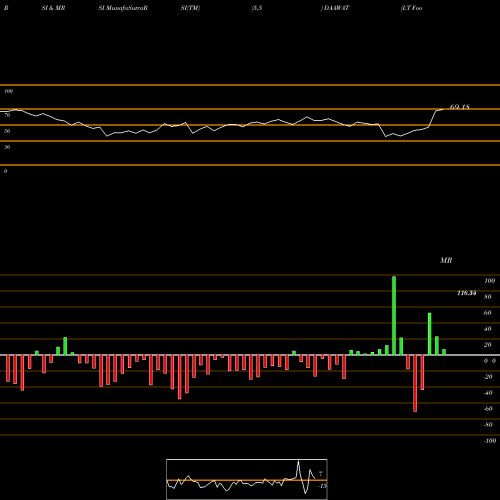Image resolution: width=500 pixels, height=500 pixels.
Task: Click the MR axis label 20
Action: click(x=488, y=345)
